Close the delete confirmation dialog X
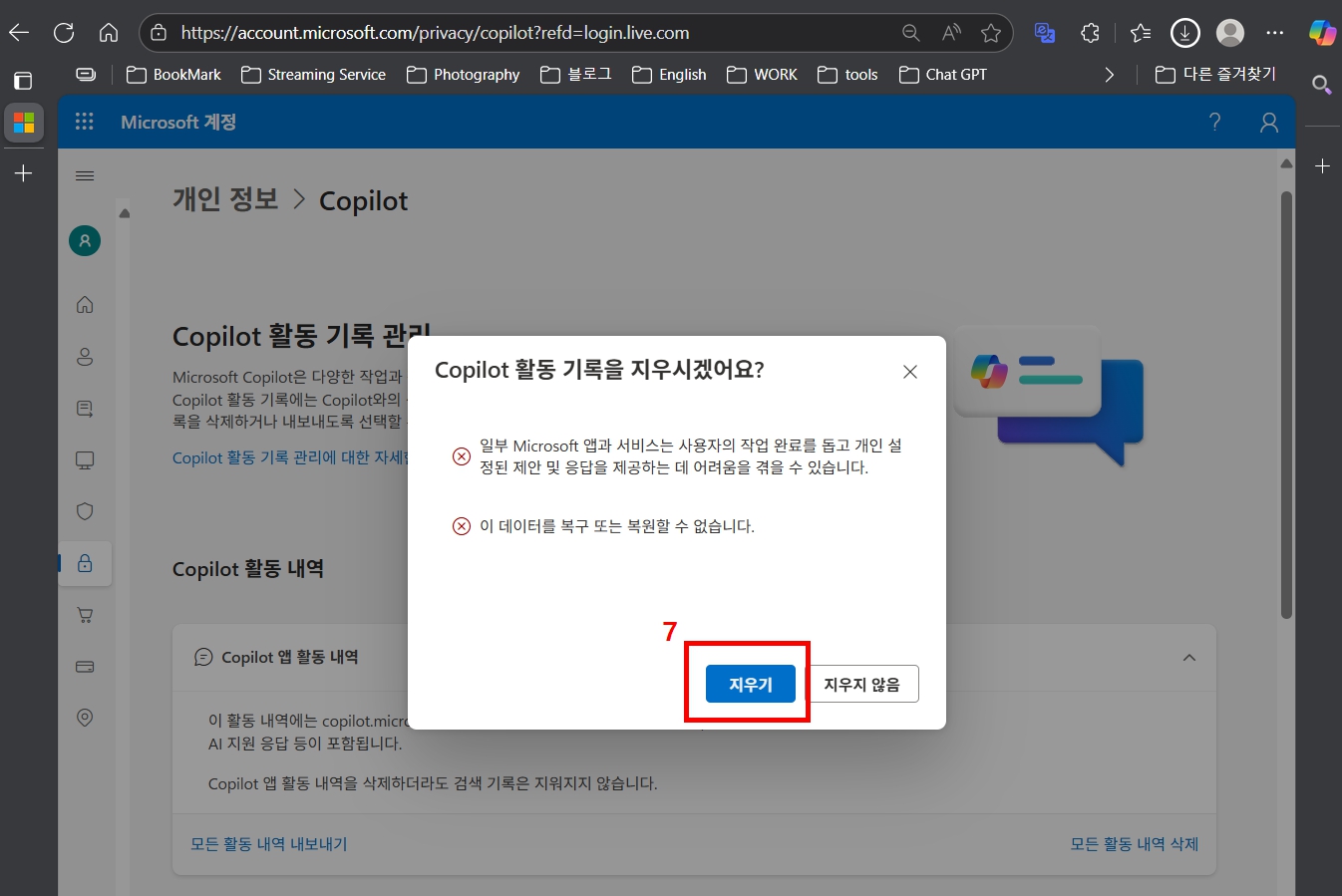This screenshot has width=1342, height=896. [x=909, y=372]
